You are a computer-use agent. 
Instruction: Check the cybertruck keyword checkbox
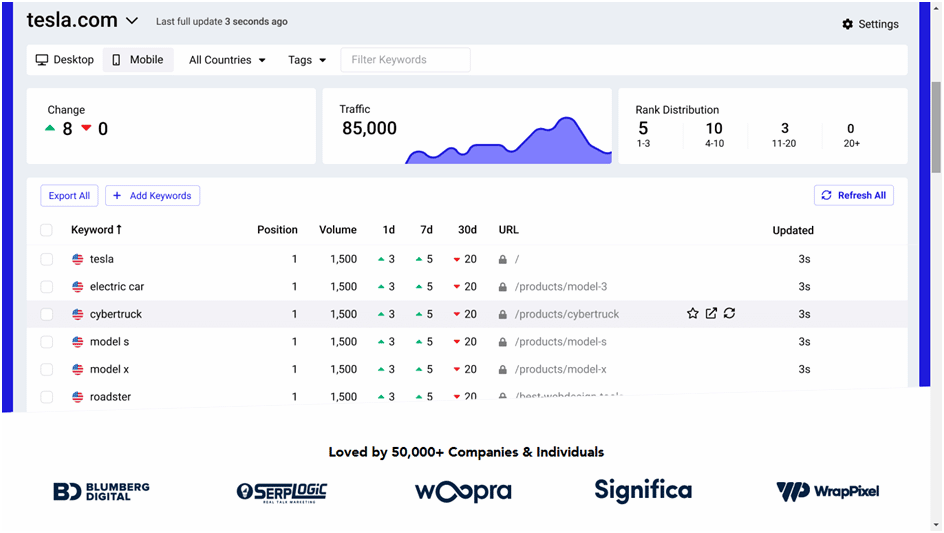point(46,314)
